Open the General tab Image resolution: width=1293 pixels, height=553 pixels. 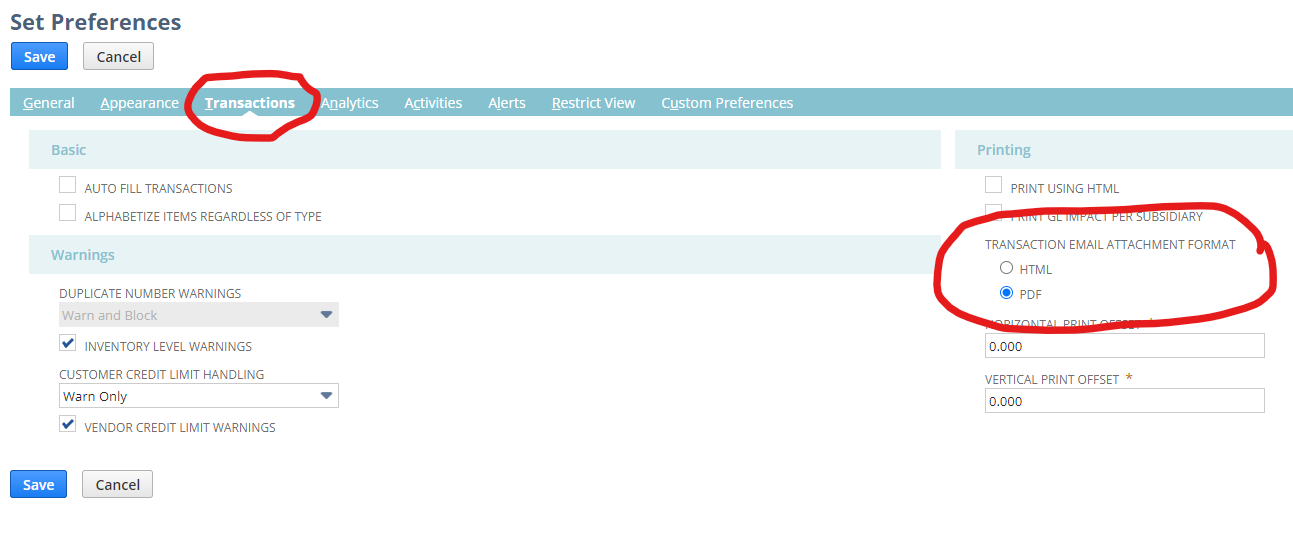[x=49, y=103]
